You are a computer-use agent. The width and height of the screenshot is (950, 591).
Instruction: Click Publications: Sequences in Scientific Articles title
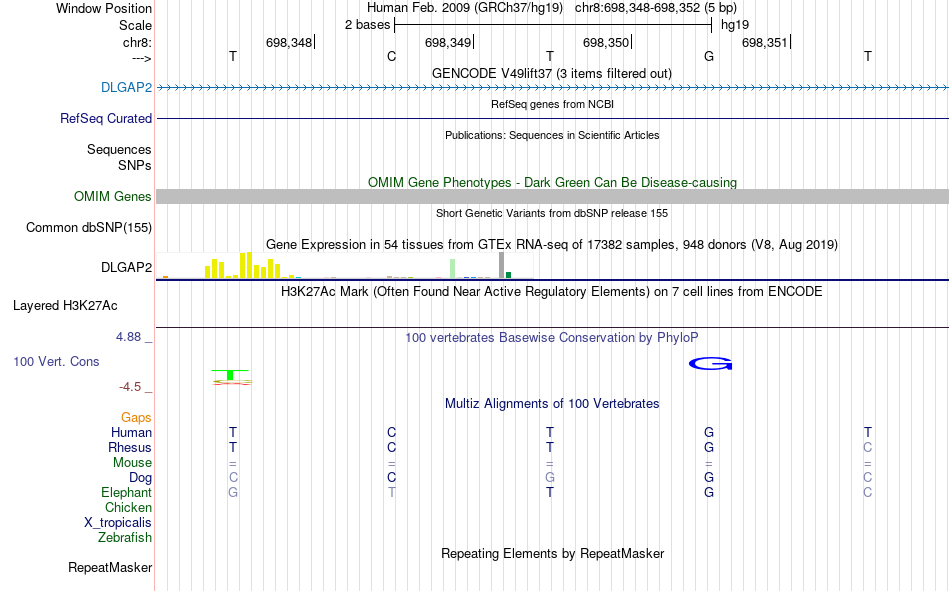(552, 135)
